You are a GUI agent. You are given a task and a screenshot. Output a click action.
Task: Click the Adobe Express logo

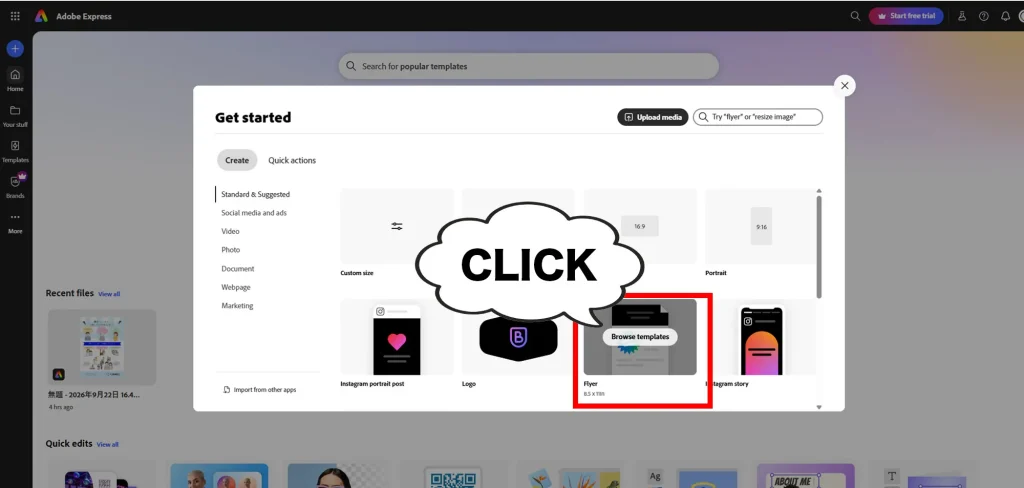point(41,16)
